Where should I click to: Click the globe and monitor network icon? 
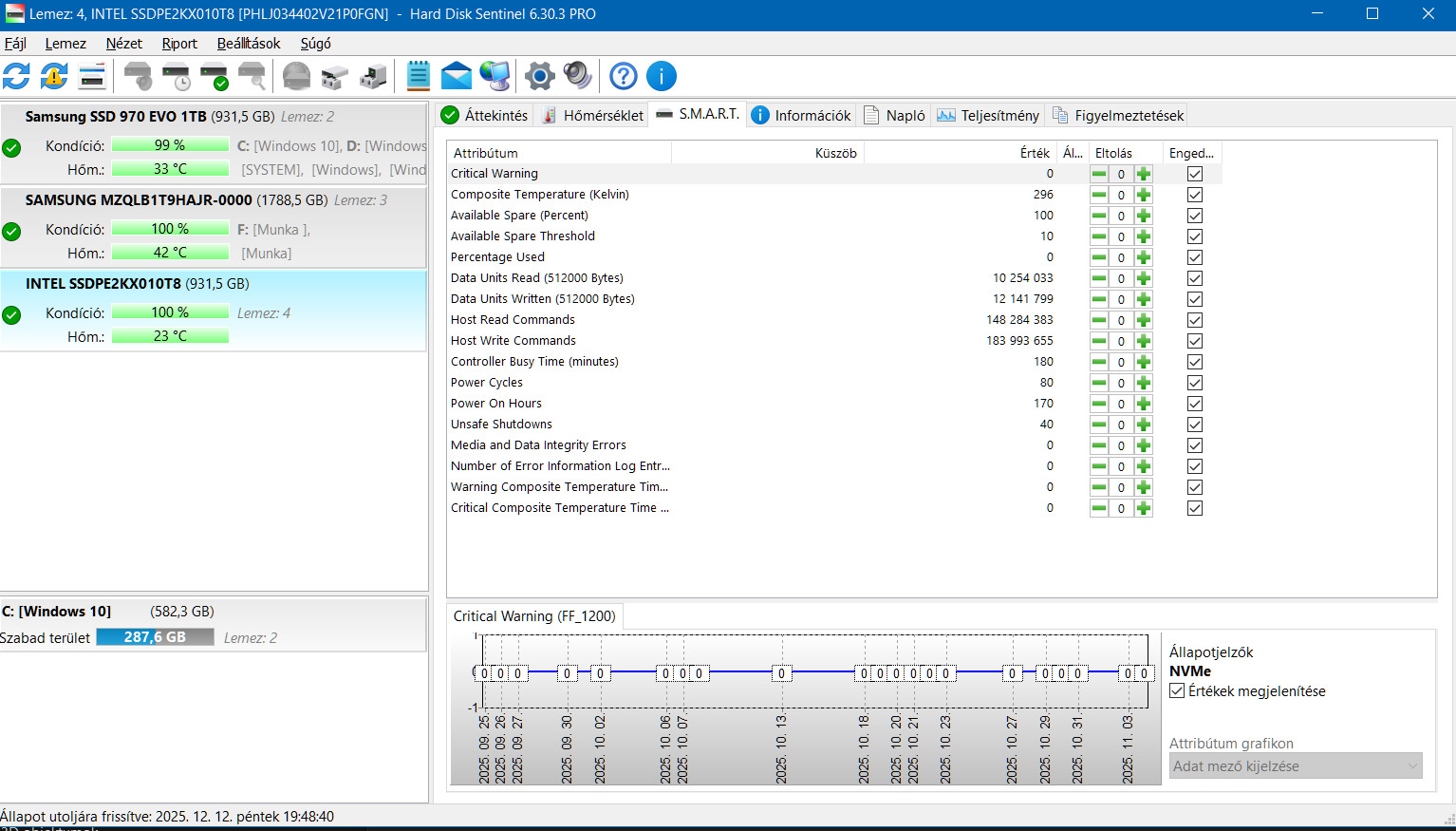(495, 76)
